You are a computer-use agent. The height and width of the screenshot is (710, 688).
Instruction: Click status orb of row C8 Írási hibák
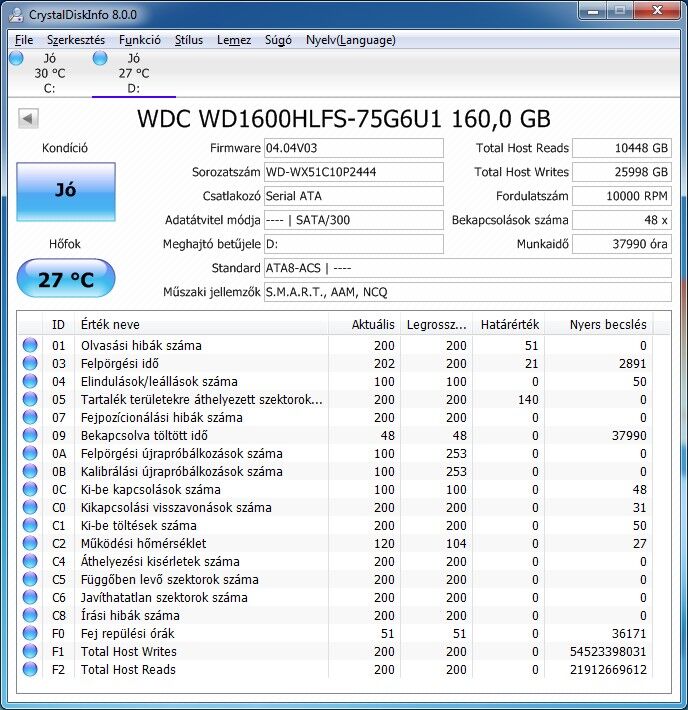click(x=30, y=615)
